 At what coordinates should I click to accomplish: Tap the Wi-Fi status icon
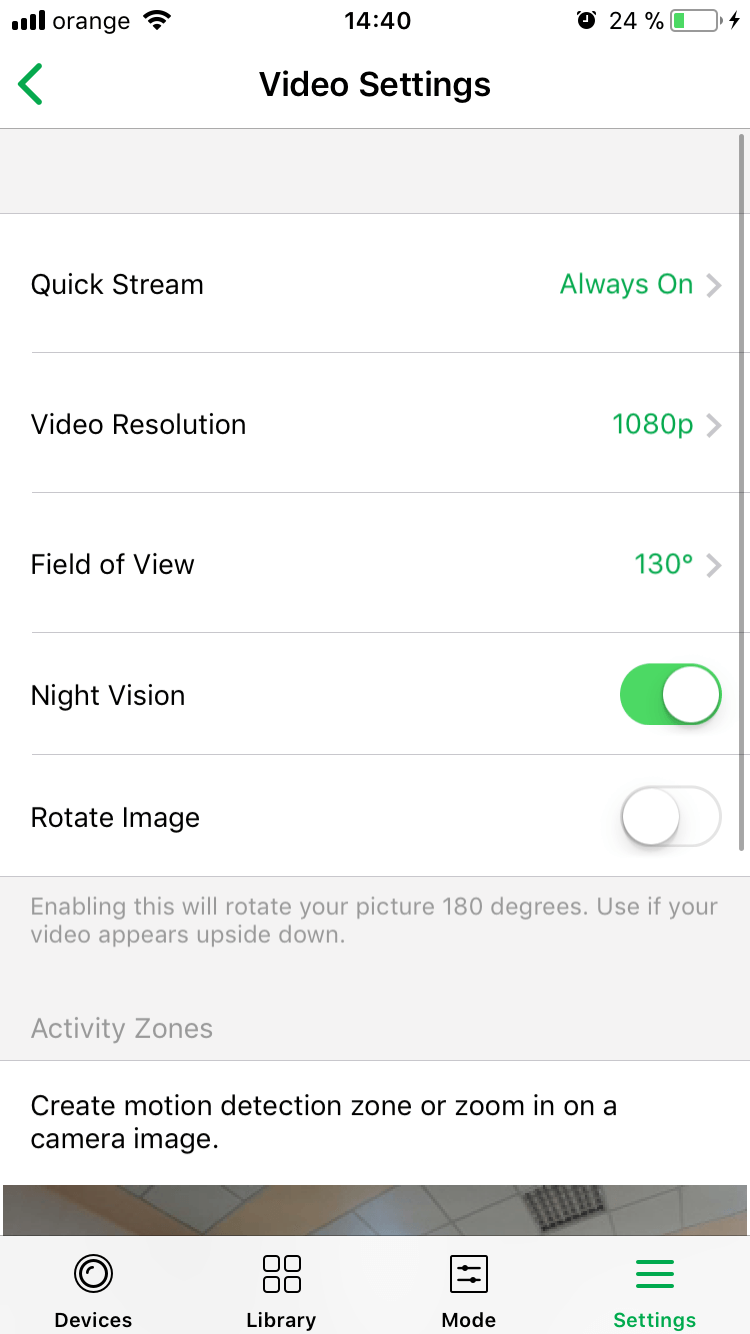pyautogui.click(x=157, y=21)
